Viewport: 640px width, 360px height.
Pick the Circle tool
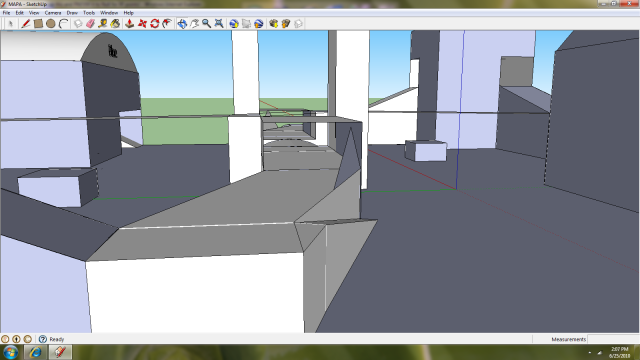[x=51, y=24]
